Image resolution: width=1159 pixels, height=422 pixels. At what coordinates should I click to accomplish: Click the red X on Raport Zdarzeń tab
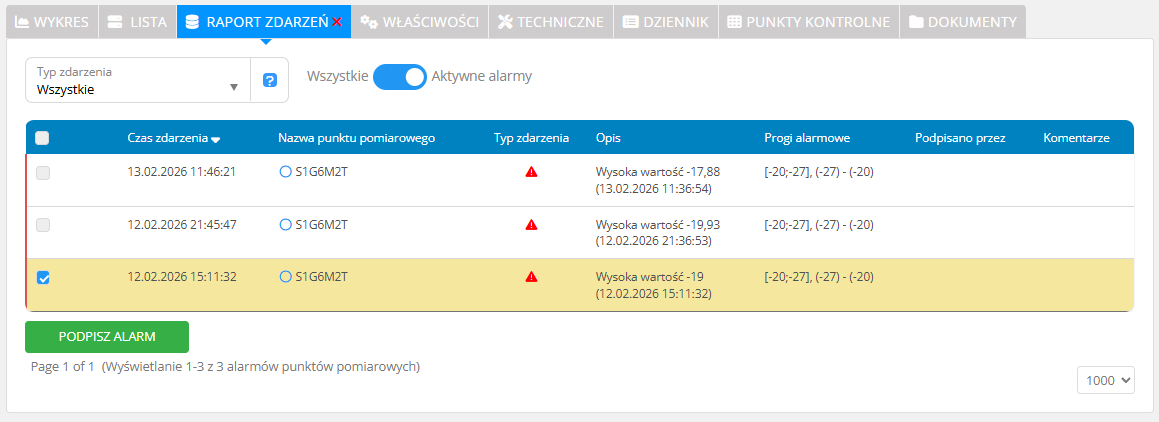[337, 22]
